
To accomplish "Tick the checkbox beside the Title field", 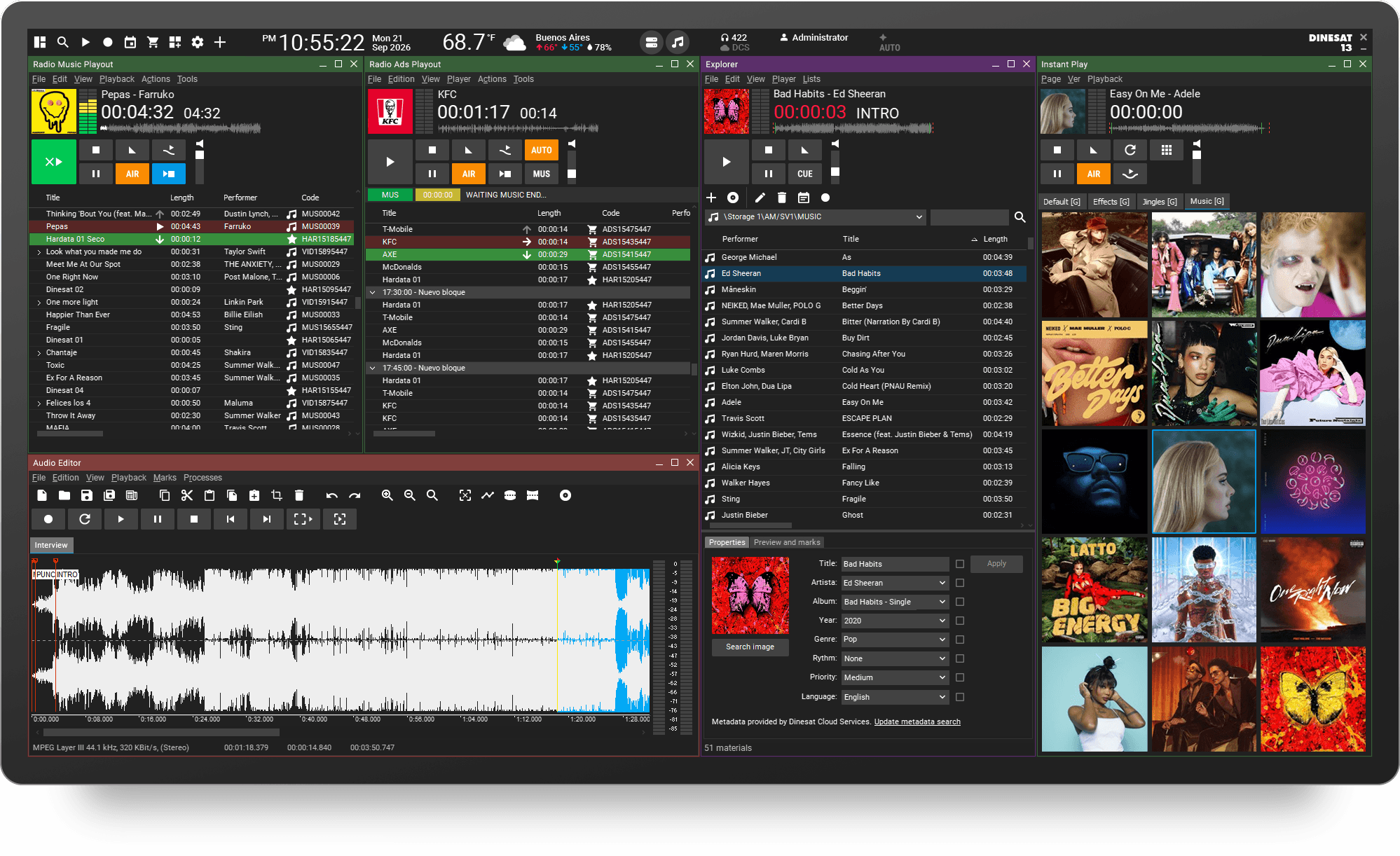I will pyautogui.click(x=960, y=564).
